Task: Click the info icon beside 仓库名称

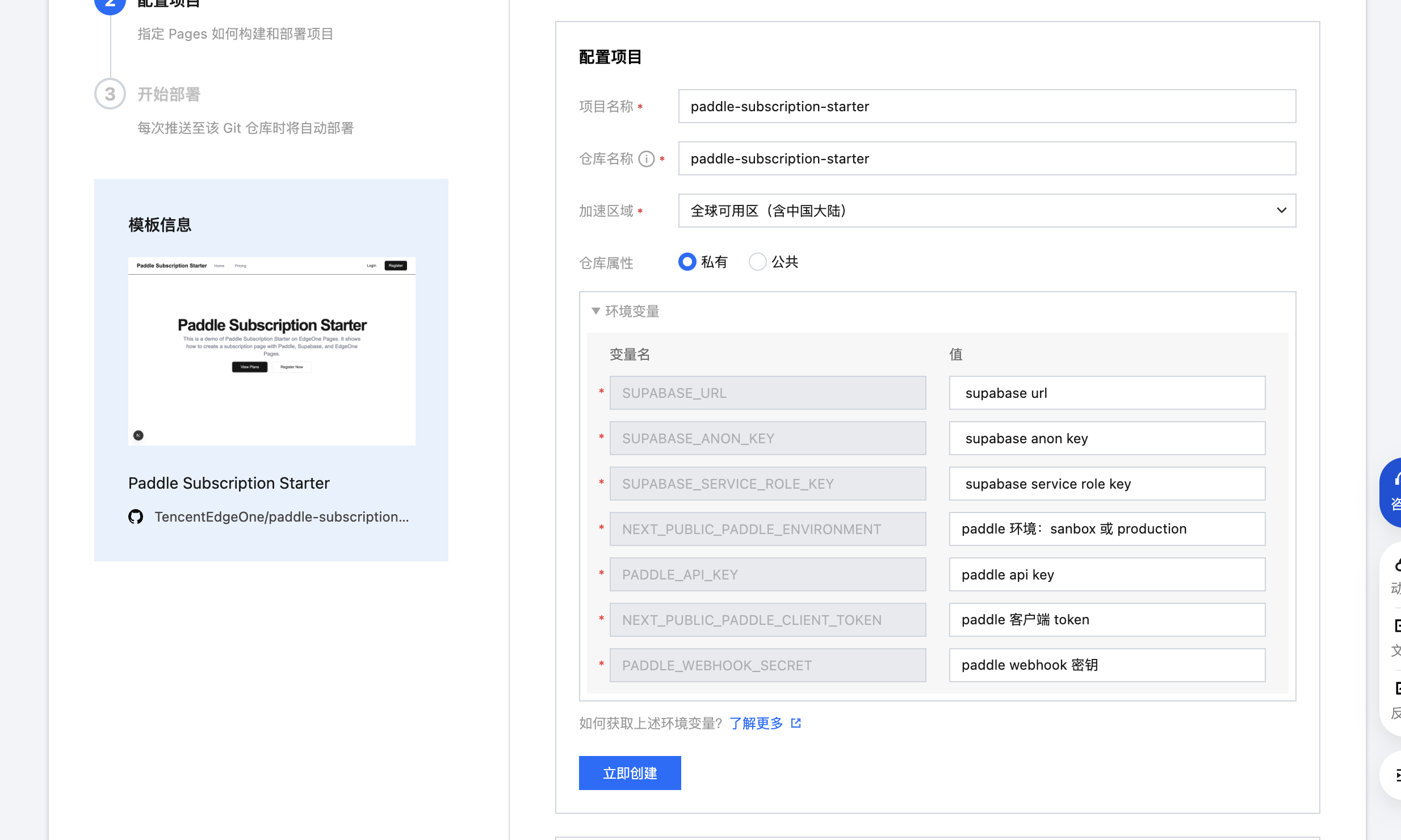Action: point(646,159)
